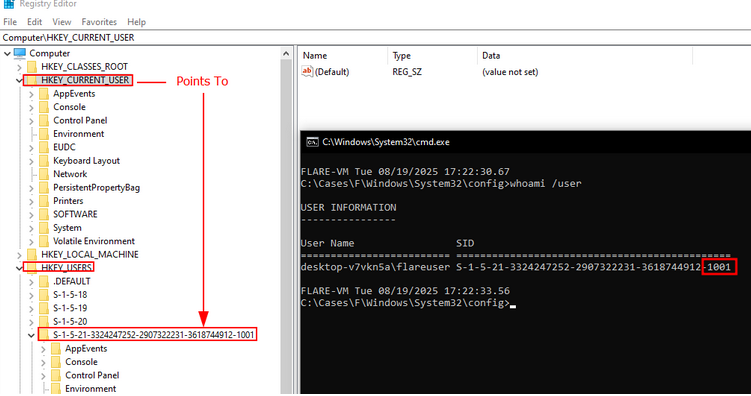Expand the Control Panel key under HKEY_CURRENT_USER
Viewport: 751px width, 396px height.
pos(31,121)
